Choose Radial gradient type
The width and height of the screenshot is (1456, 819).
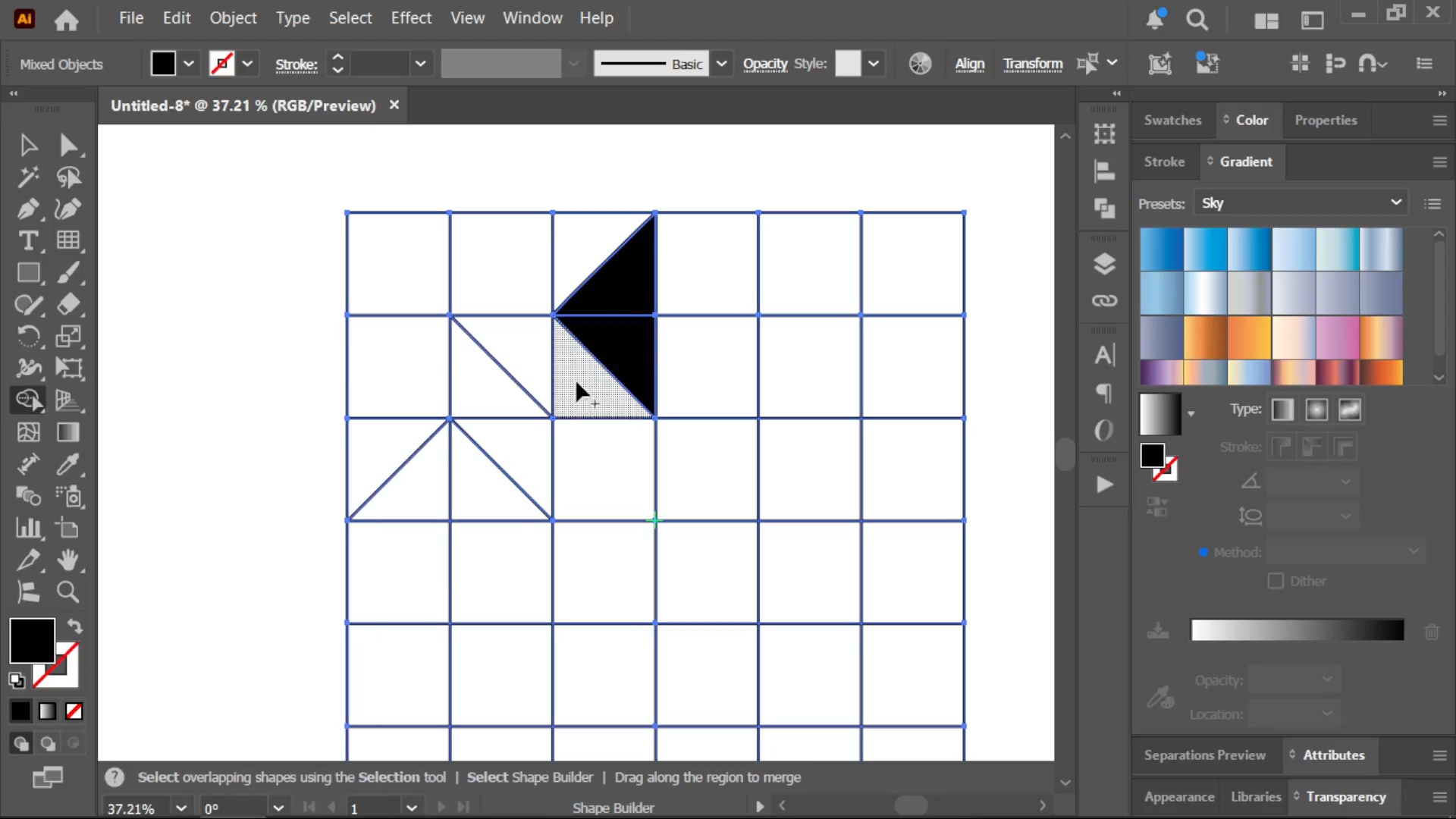[1316, 410]
